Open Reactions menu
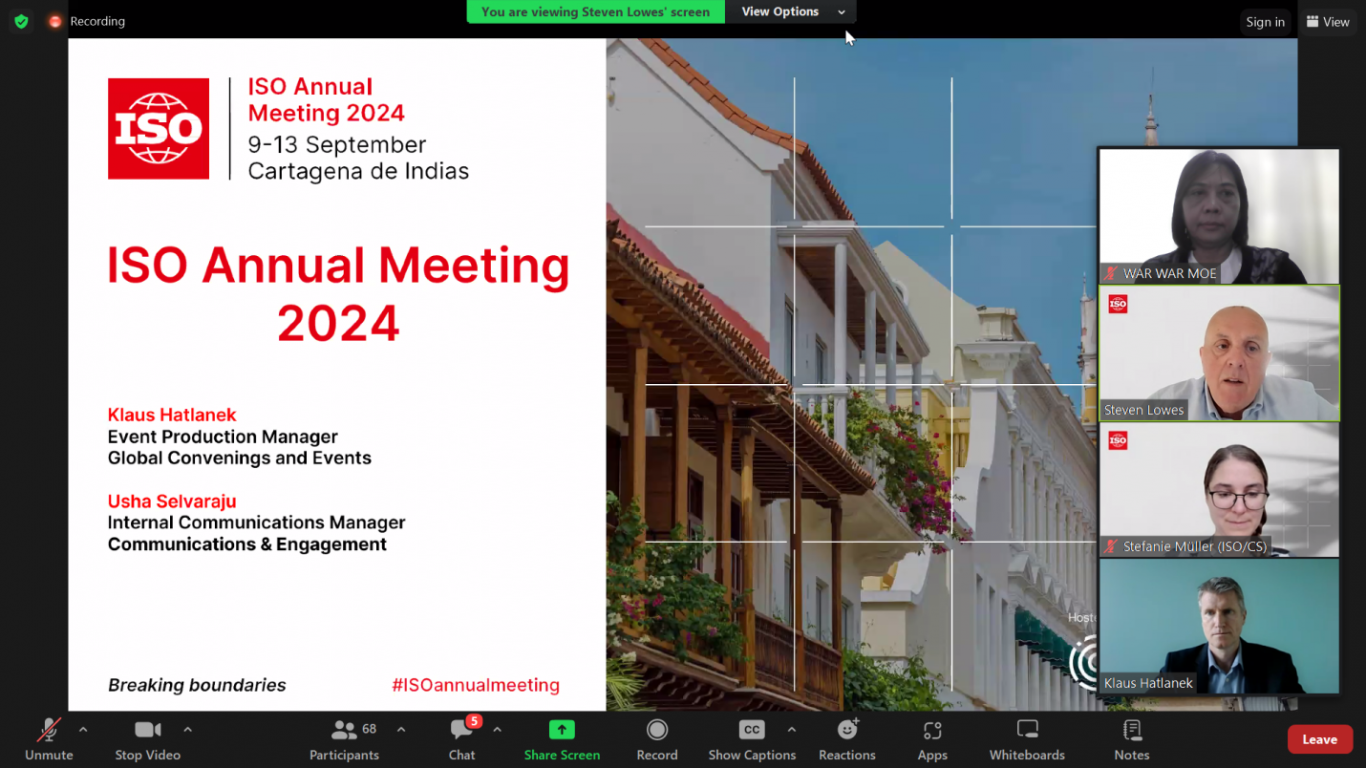This screenshot has height=768, width=1366. 847,740
